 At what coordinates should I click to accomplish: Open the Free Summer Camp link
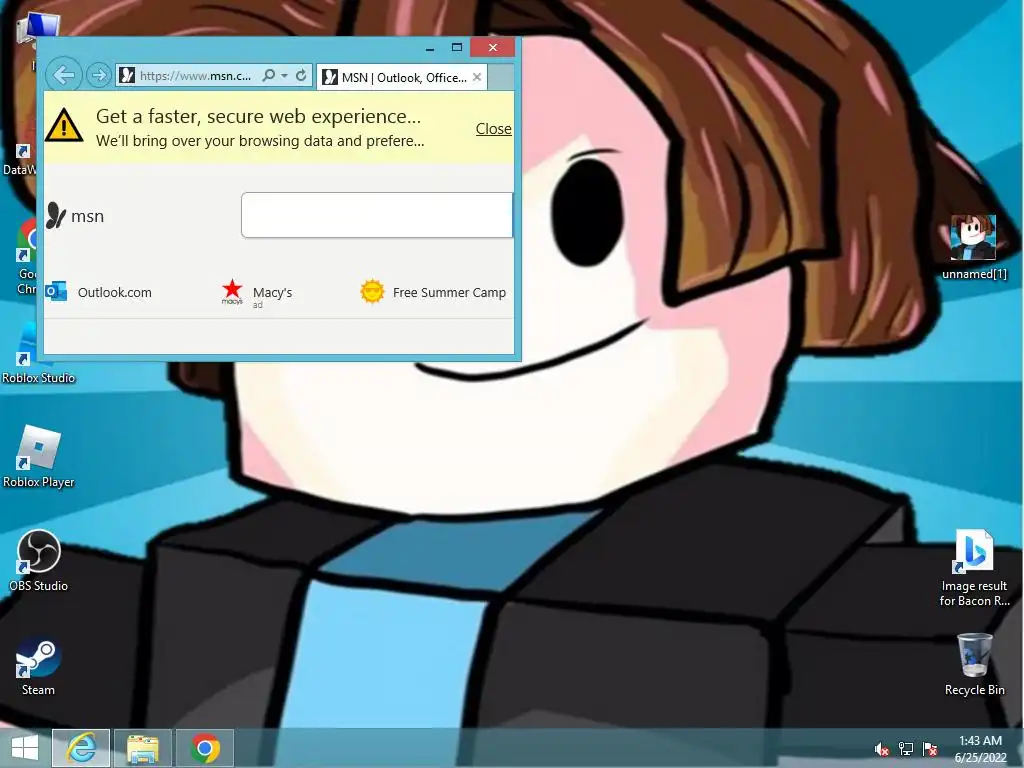click(449, 293)
